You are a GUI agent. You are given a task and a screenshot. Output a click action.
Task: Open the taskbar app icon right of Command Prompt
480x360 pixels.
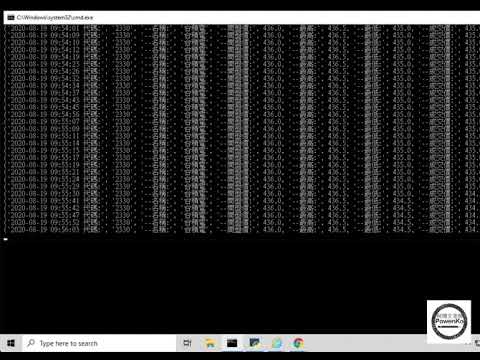(x=254, y=343)
